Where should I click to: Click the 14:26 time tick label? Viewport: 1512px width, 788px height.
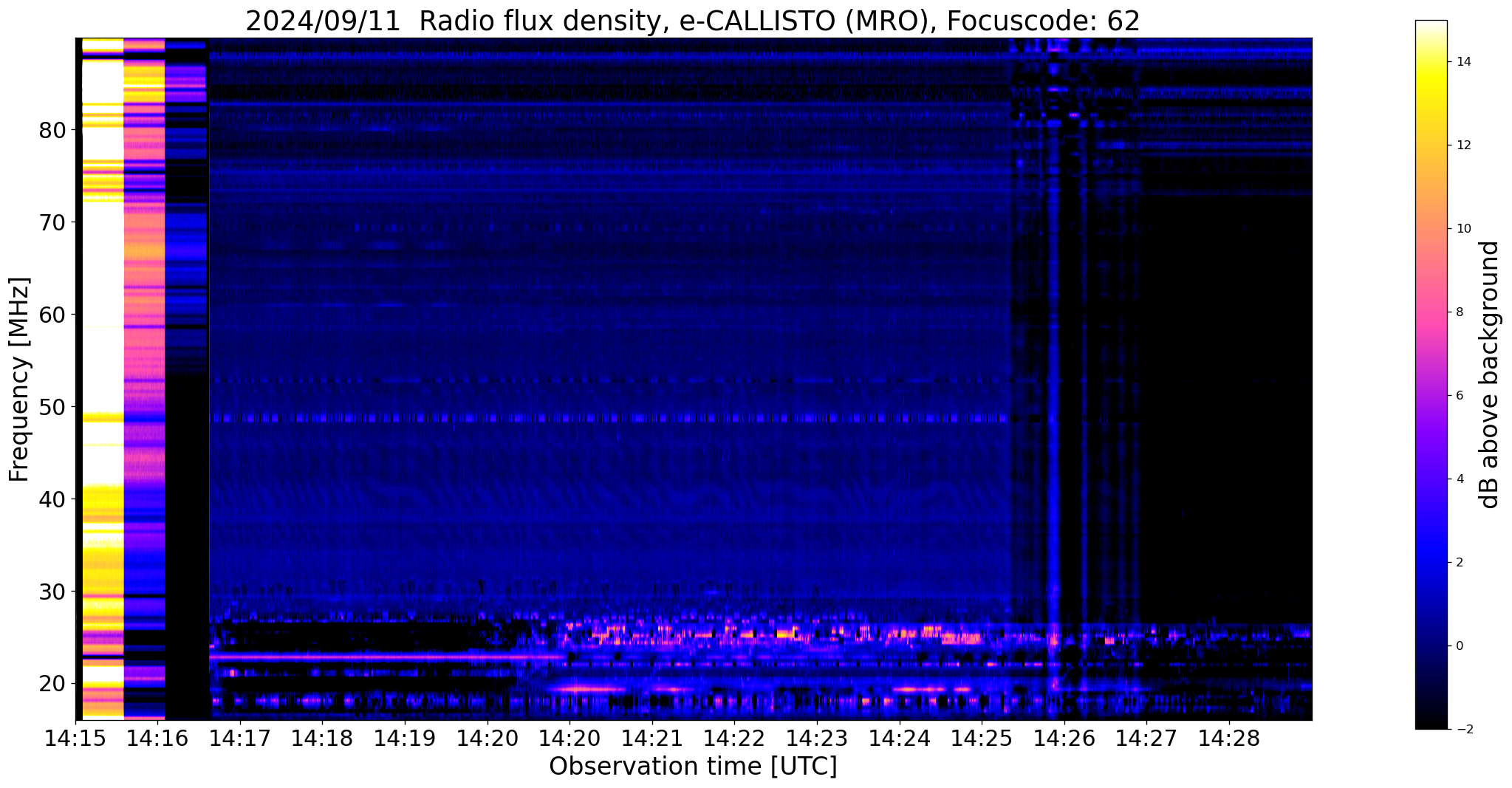point(1064,738)
